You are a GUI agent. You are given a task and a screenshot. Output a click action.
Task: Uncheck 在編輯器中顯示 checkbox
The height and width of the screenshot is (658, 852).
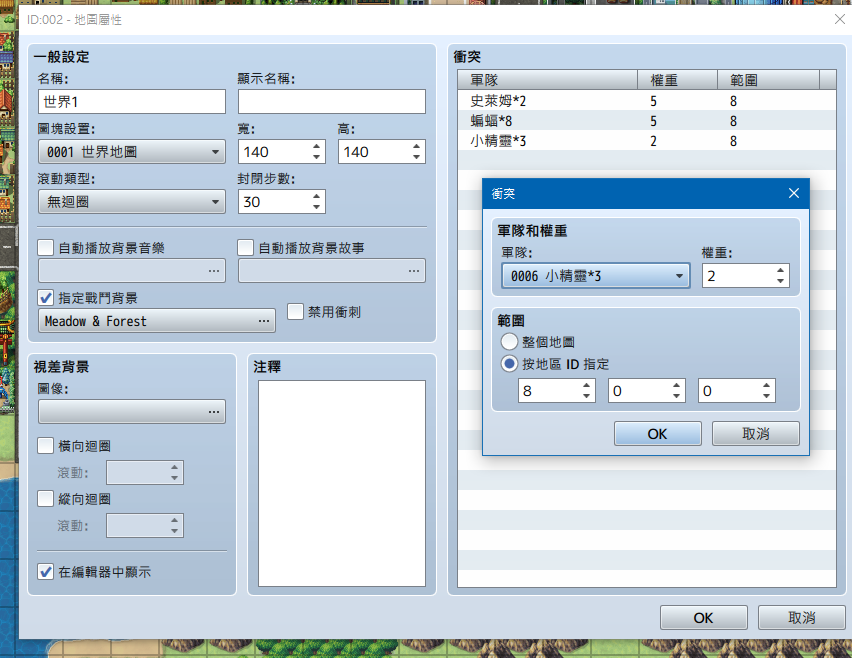click(x=46, y=572)
